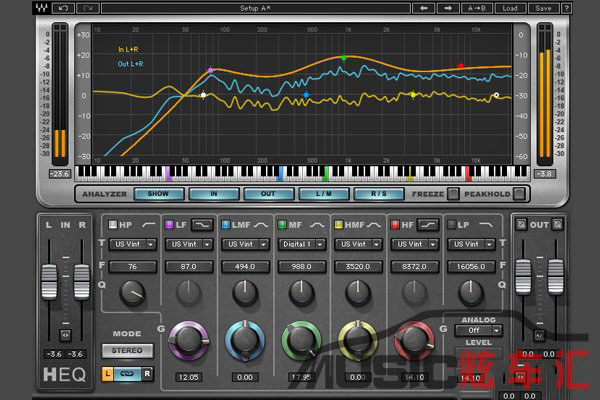Select analyzer L/M channel
The height and width of the screenshot is (400, 600).
pyautogui.click(x=324, y=194)
